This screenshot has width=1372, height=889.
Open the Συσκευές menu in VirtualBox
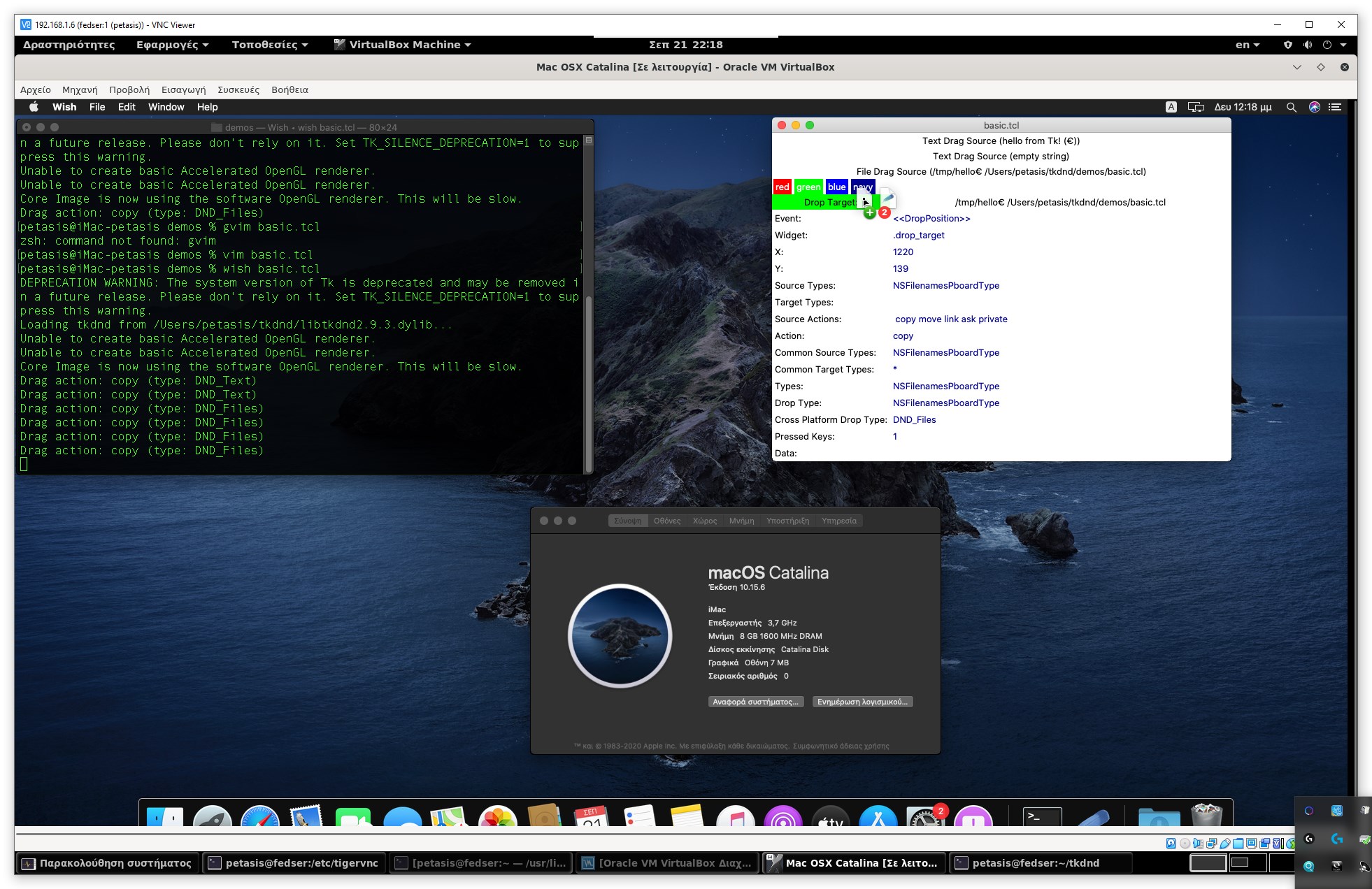click(238, 89)
